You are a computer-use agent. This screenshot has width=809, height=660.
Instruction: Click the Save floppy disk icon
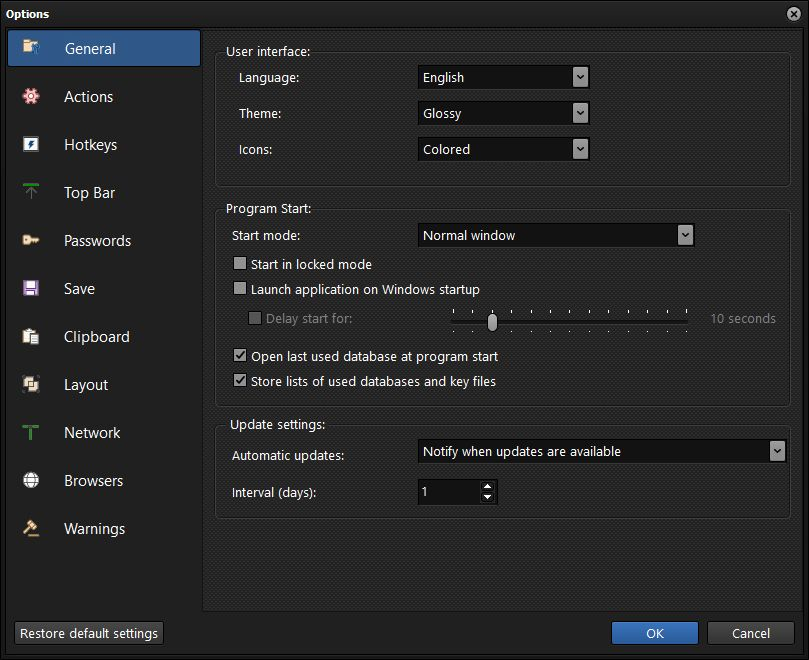tap(31, 288)
